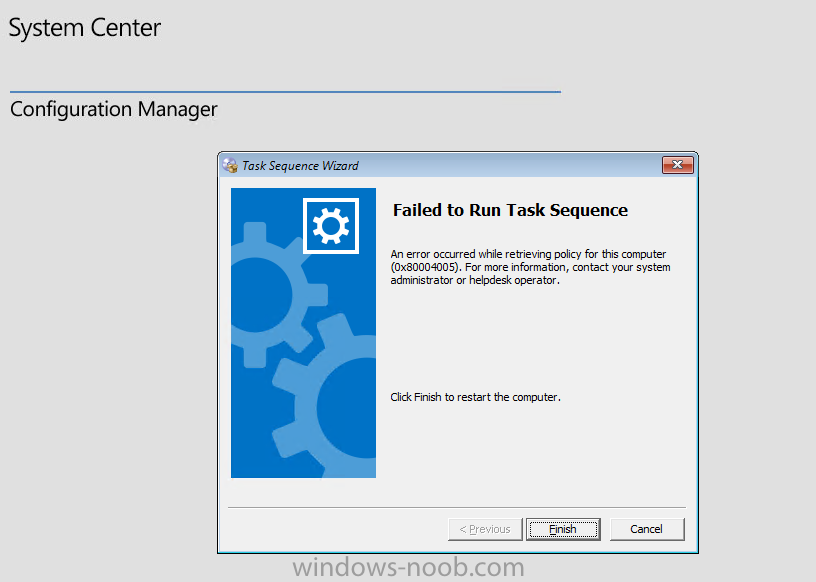Image resolution: width=816 pixels, height=582 pixels.
Task: Click the greyed-out Previous button
Action: click(485, 529)
